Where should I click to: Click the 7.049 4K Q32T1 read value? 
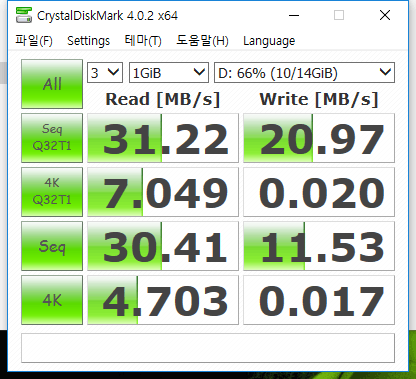pyautogui.click(x=163, y=192)
